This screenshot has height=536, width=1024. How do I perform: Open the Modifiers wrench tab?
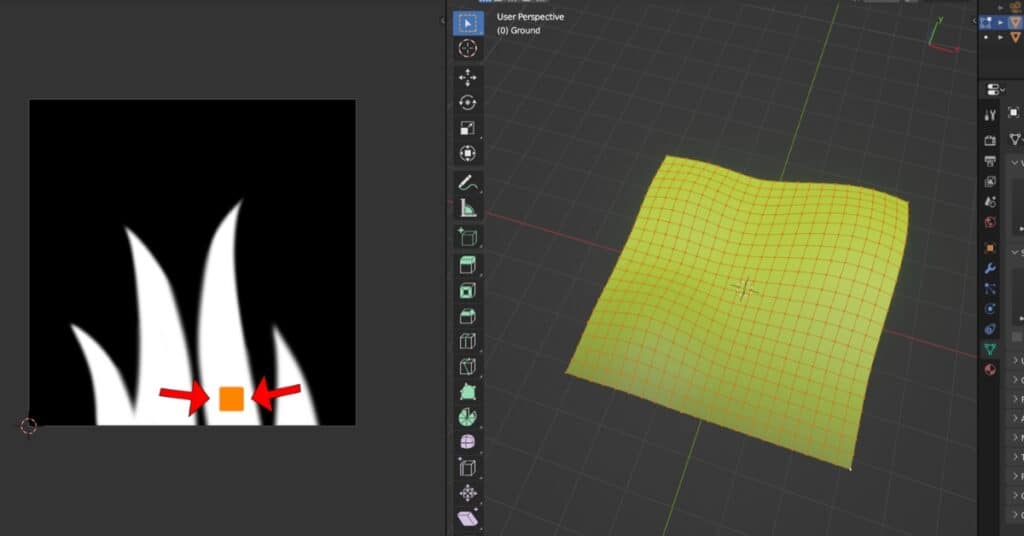pyautogui.click(x=990, y=268)
